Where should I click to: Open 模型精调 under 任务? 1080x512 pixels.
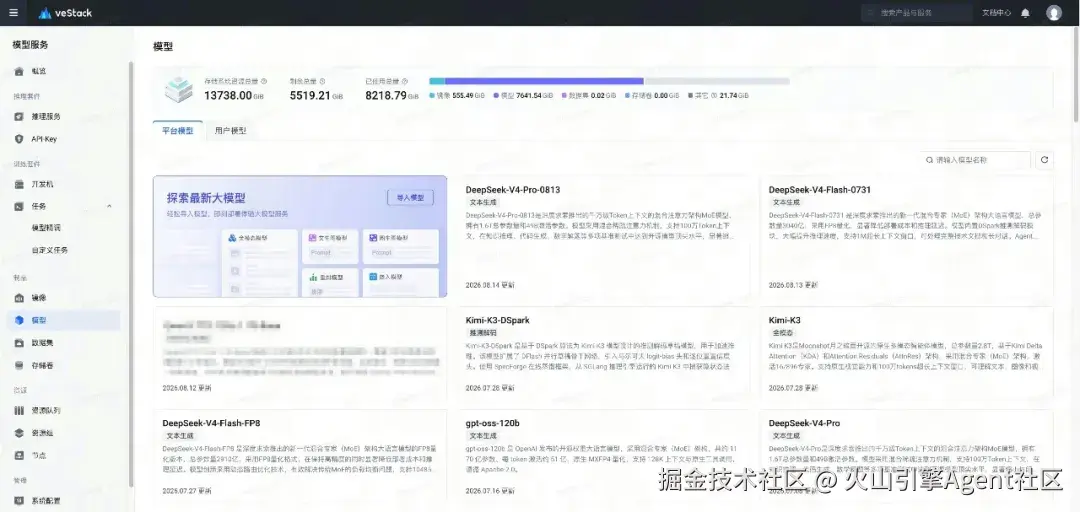(46, 228)
